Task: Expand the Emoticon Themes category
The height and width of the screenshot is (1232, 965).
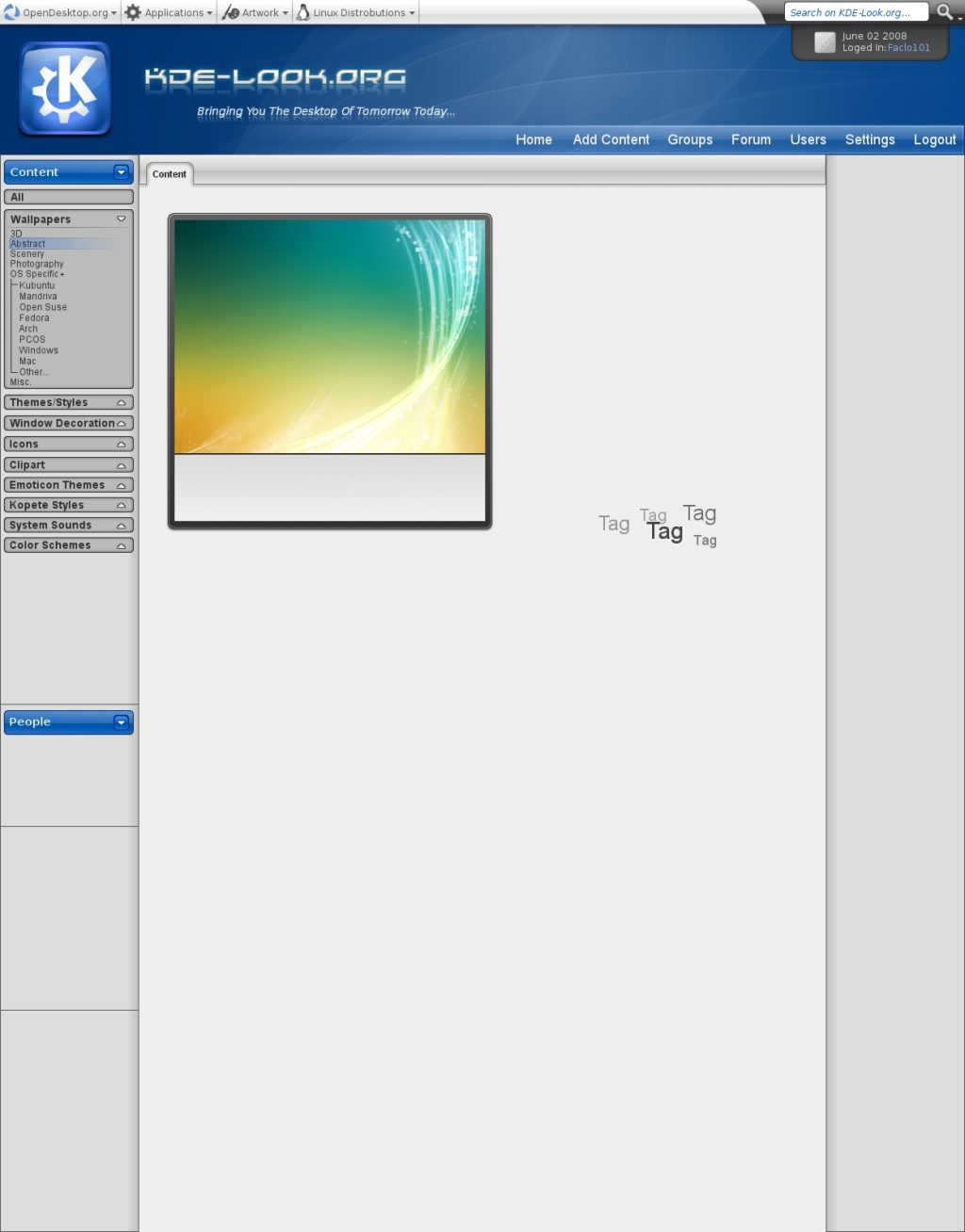Action: click(69, 485)
